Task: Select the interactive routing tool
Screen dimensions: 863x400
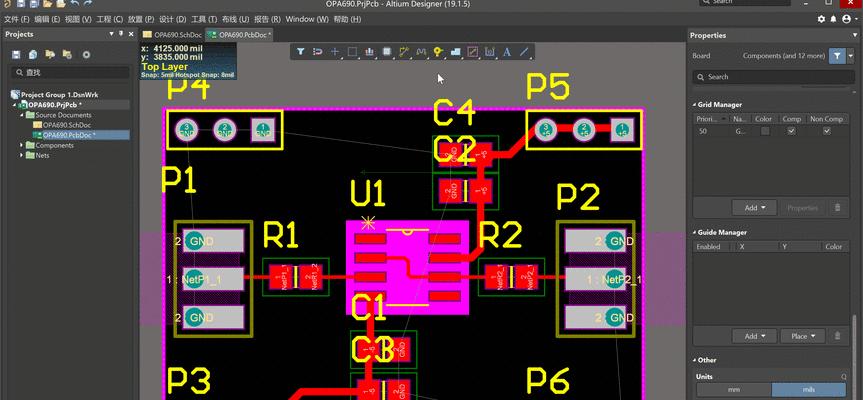Action: click(x=405, y=52)
